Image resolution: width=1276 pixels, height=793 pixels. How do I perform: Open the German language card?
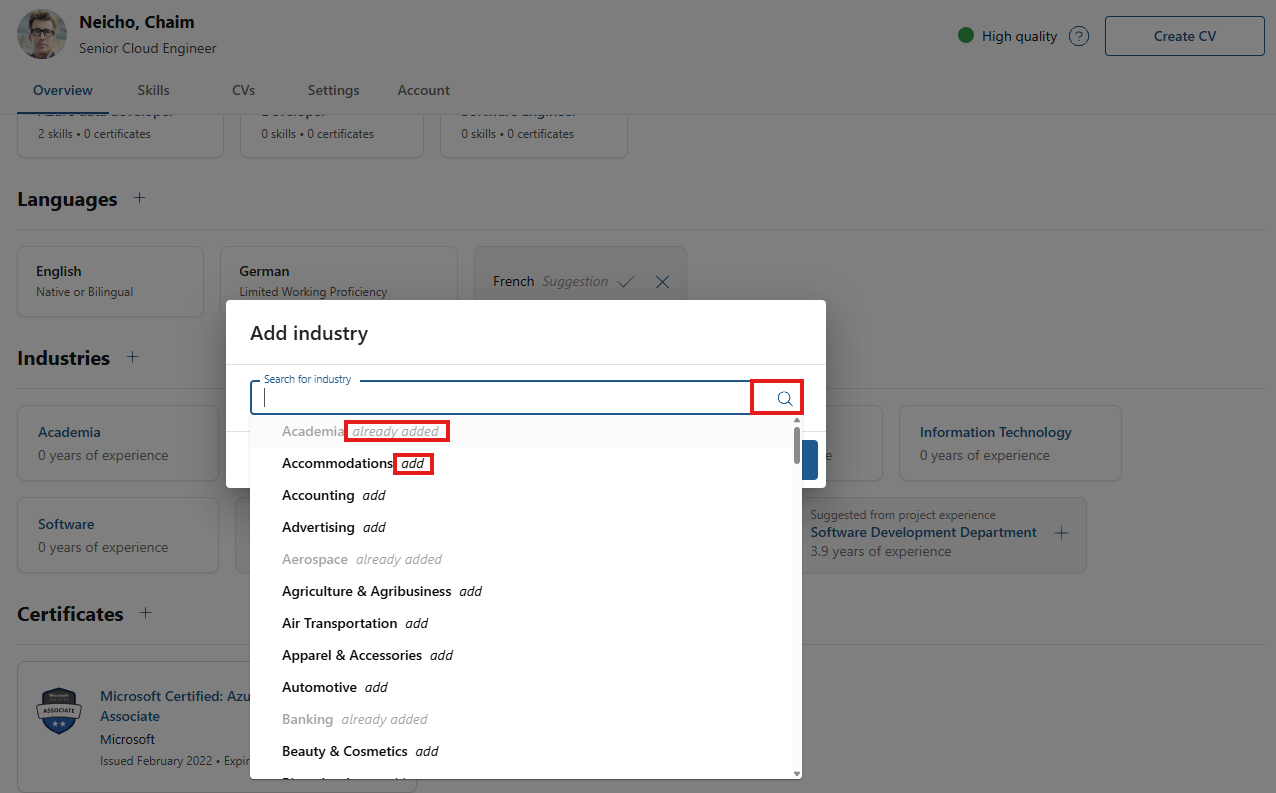(x=339, y=282)
